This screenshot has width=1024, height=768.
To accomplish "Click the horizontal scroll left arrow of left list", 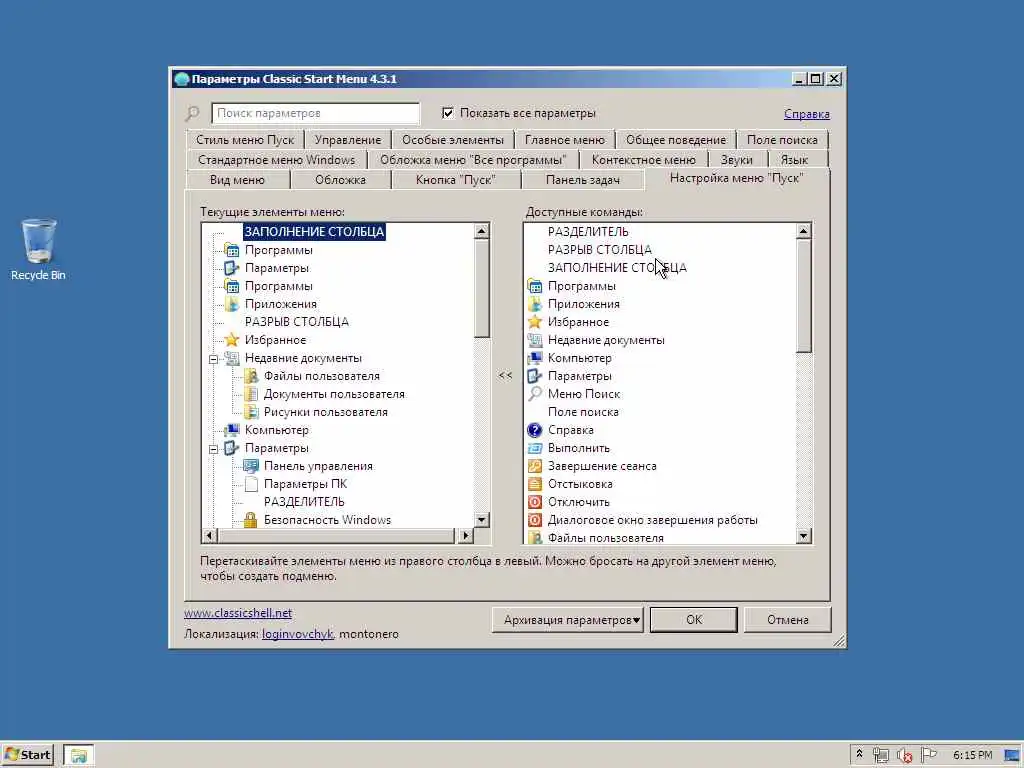I will 209,536.
